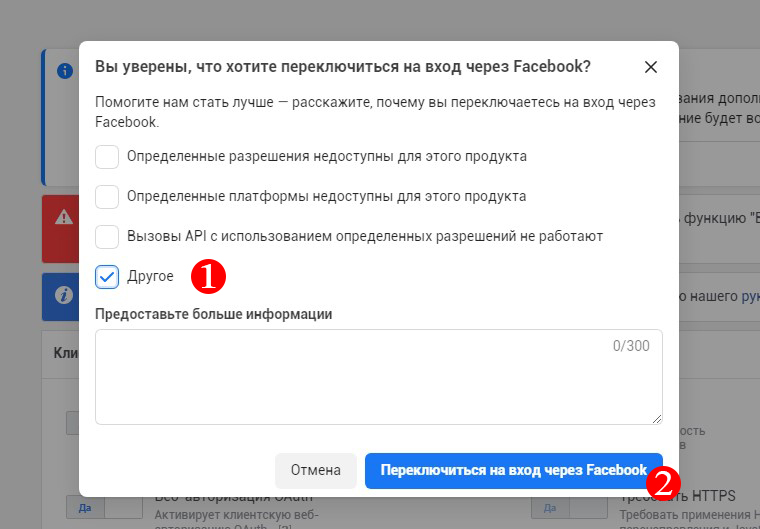Close the Facebook login switch dialog

(650, 67)
